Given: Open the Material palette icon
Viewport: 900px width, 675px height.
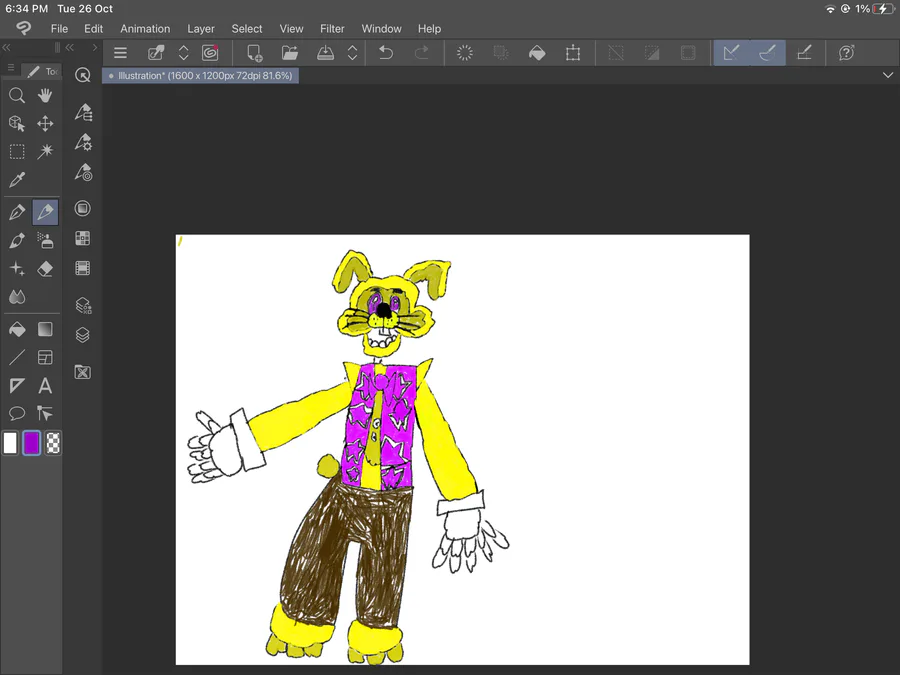Looking at the screenshot, I should pyautogui.click(x=83, y=372).
